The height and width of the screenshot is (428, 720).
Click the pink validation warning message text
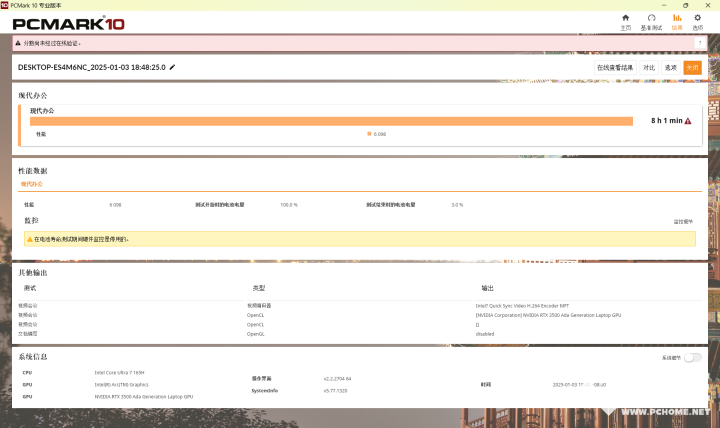coord(52,43)
